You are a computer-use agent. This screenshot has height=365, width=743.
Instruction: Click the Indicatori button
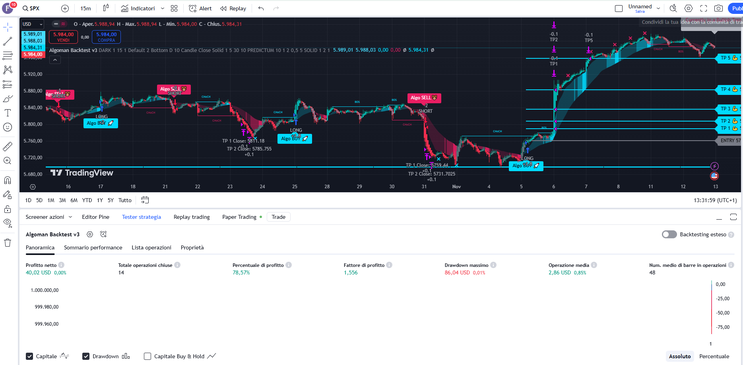139,9
